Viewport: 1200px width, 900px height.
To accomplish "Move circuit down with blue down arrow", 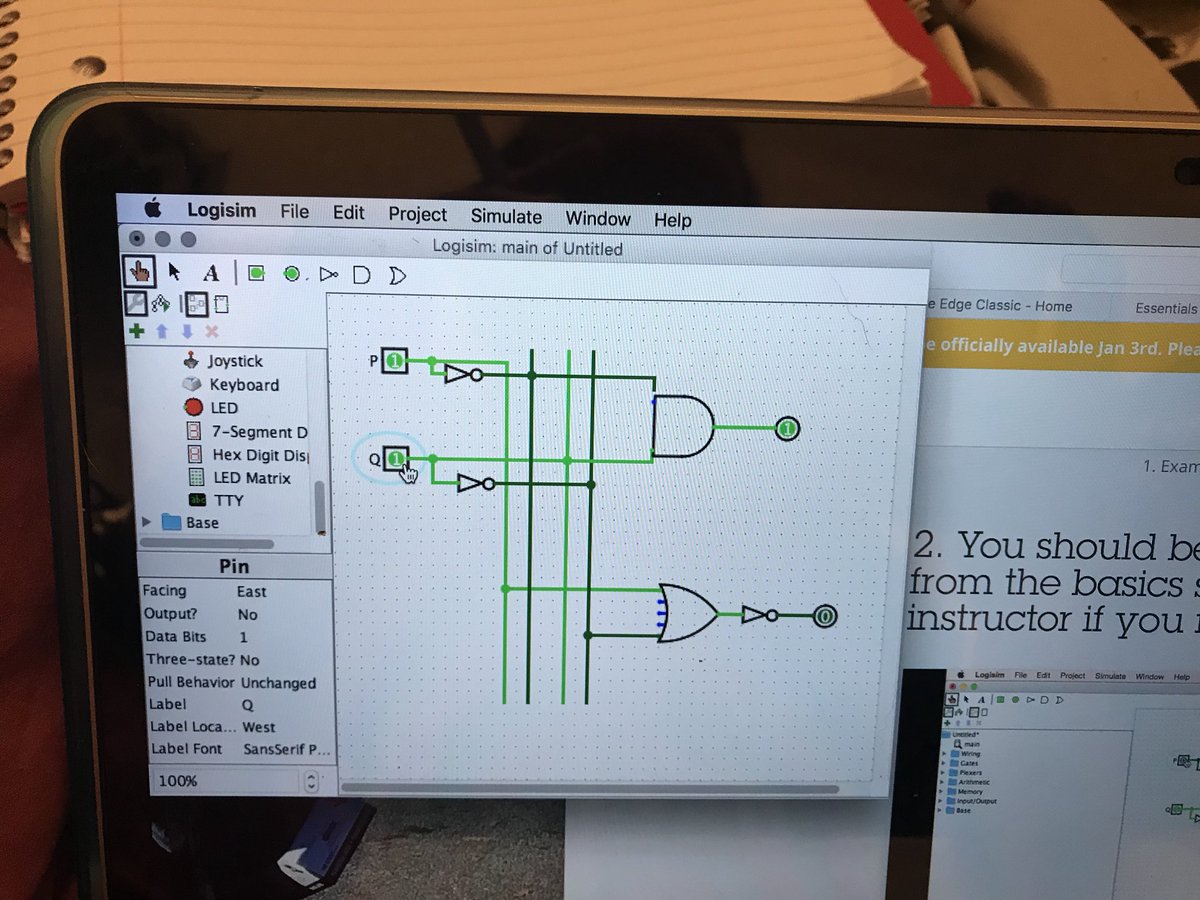I will 187,331.
